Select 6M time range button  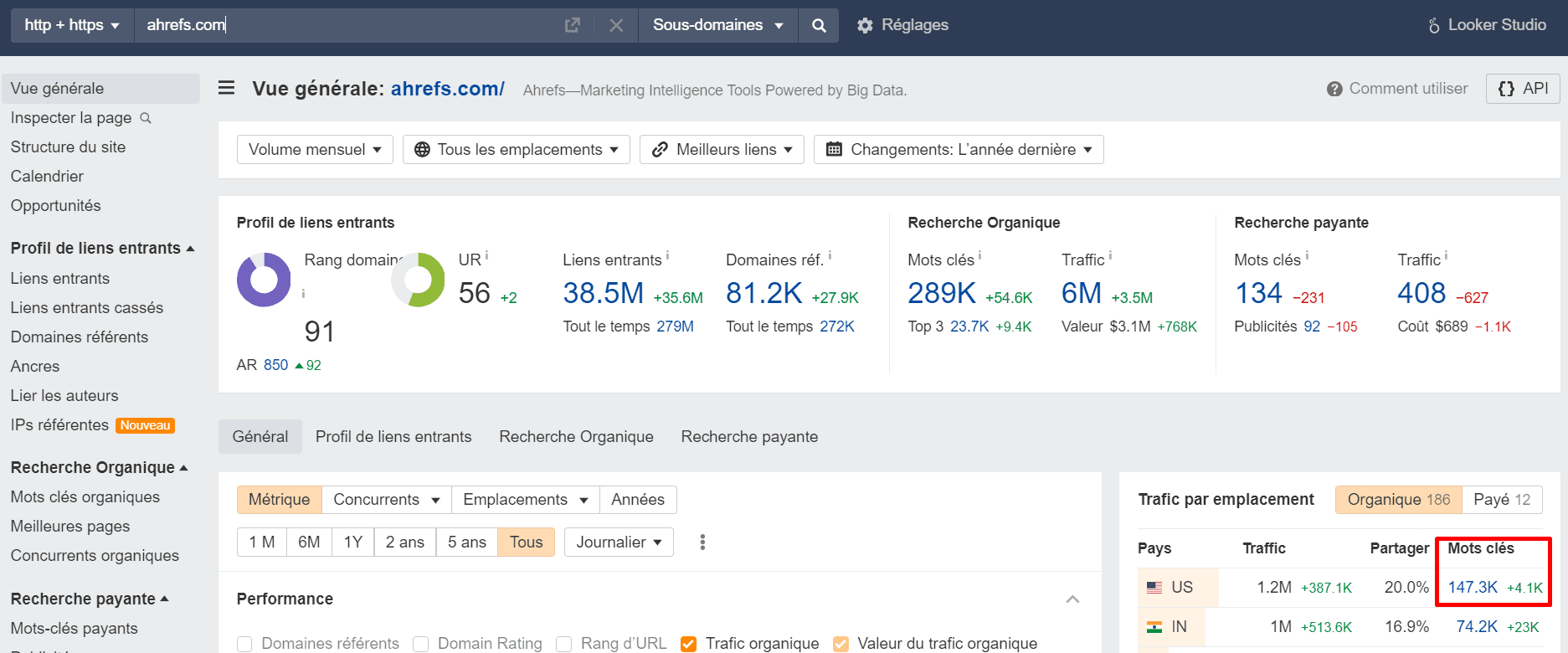point(309,542)
